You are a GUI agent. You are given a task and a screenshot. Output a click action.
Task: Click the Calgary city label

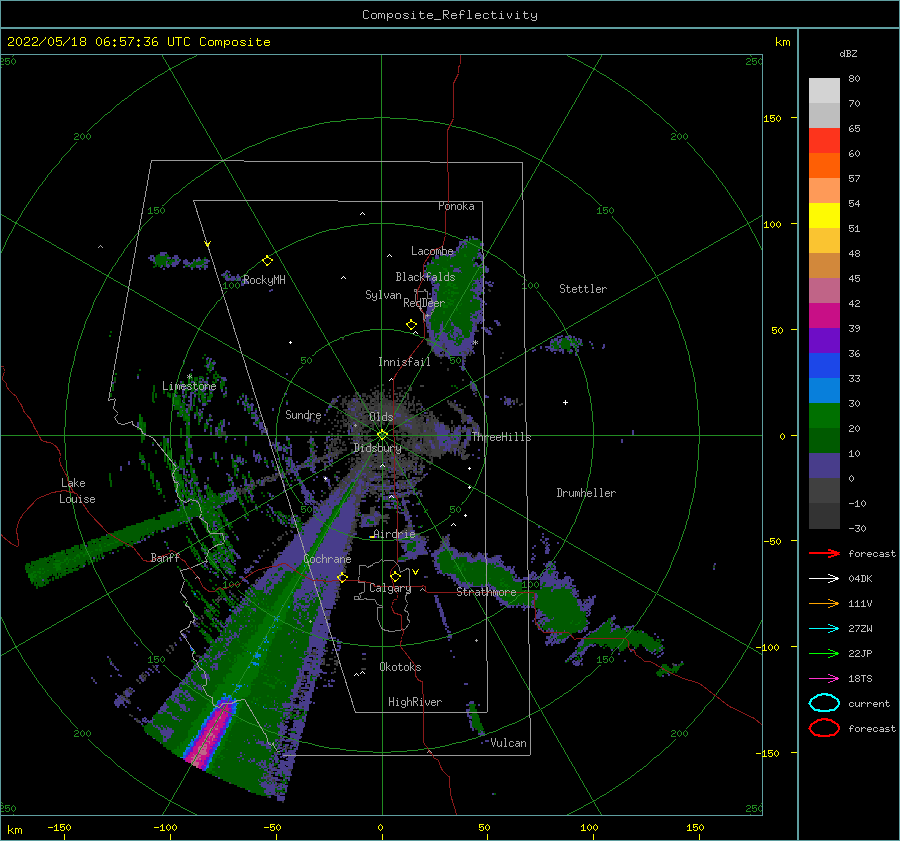click(390, 588)
